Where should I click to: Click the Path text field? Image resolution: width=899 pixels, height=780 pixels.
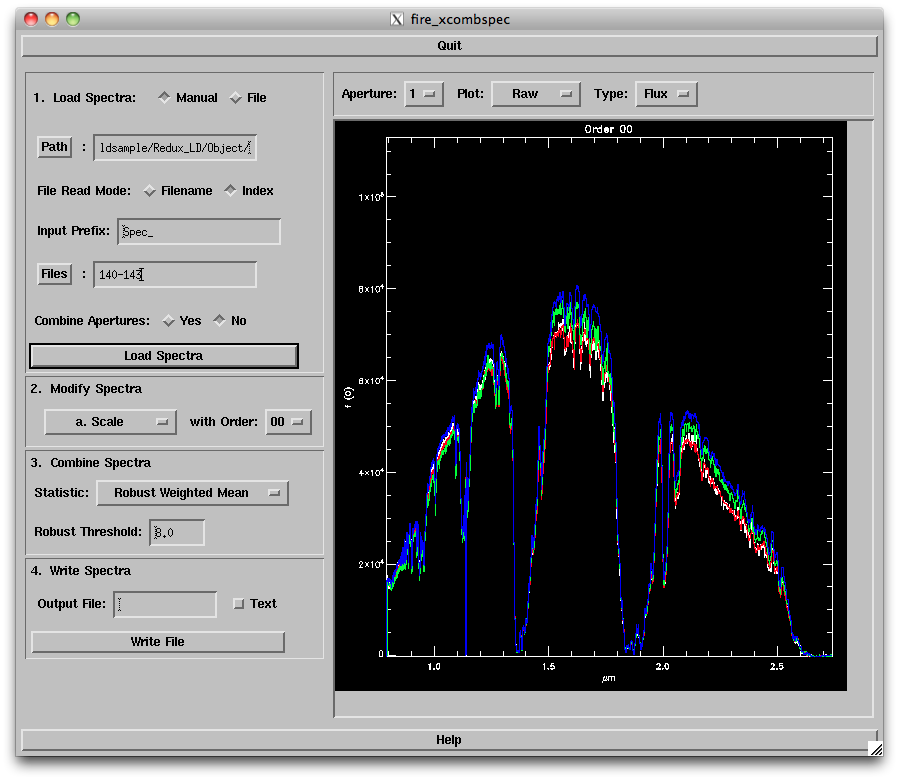coord(175,148)
